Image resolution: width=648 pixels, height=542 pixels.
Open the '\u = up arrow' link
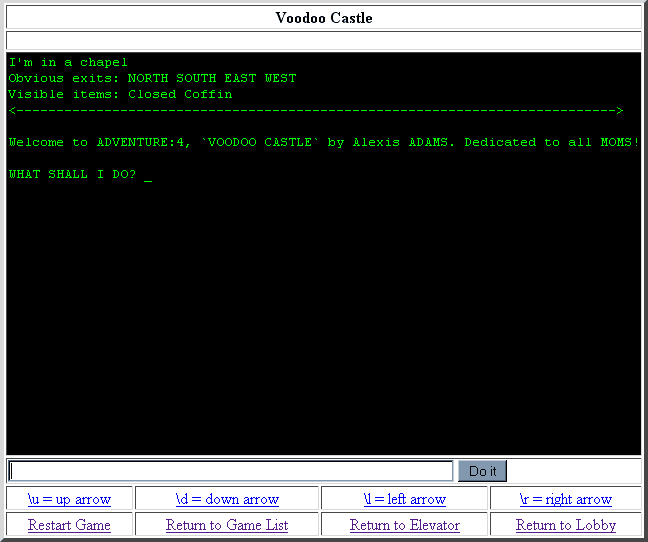(69, 499)
